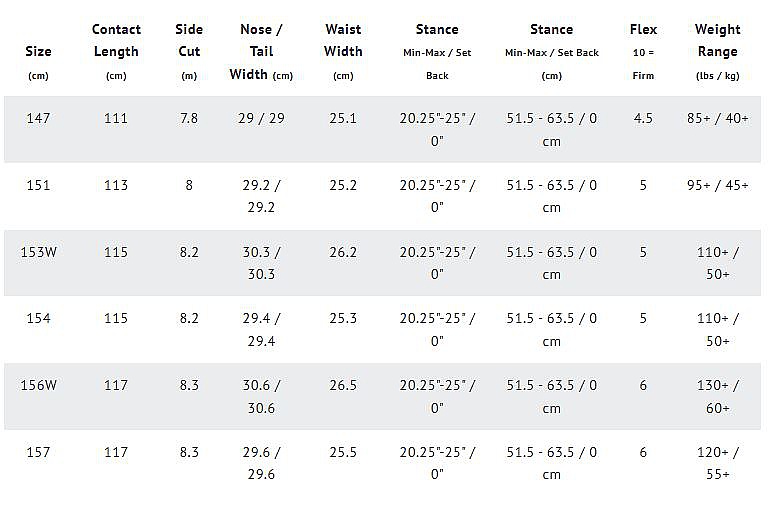Screen dimensions: 771x506
Task: Click the Size column header
Action: pos(38,63)
